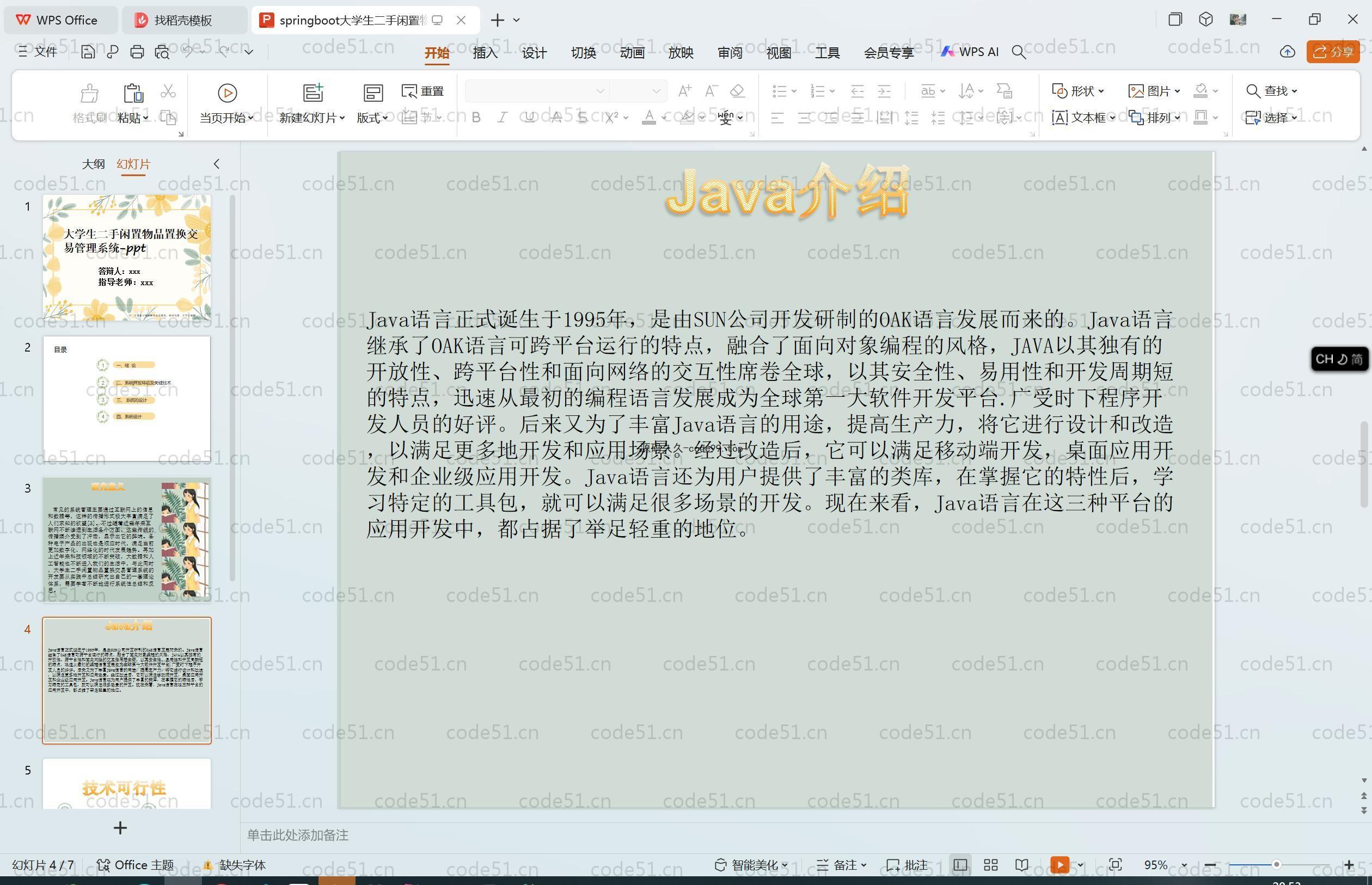
Task: Open the Shapes (形状) dropdown
Action: coord(1077,91)
